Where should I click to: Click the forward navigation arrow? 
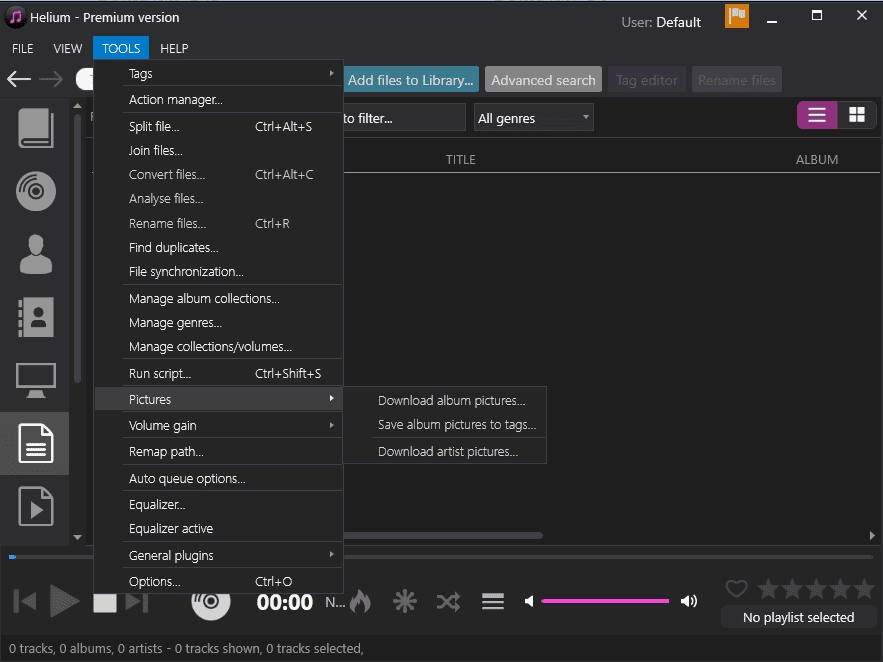pos(51,79)
